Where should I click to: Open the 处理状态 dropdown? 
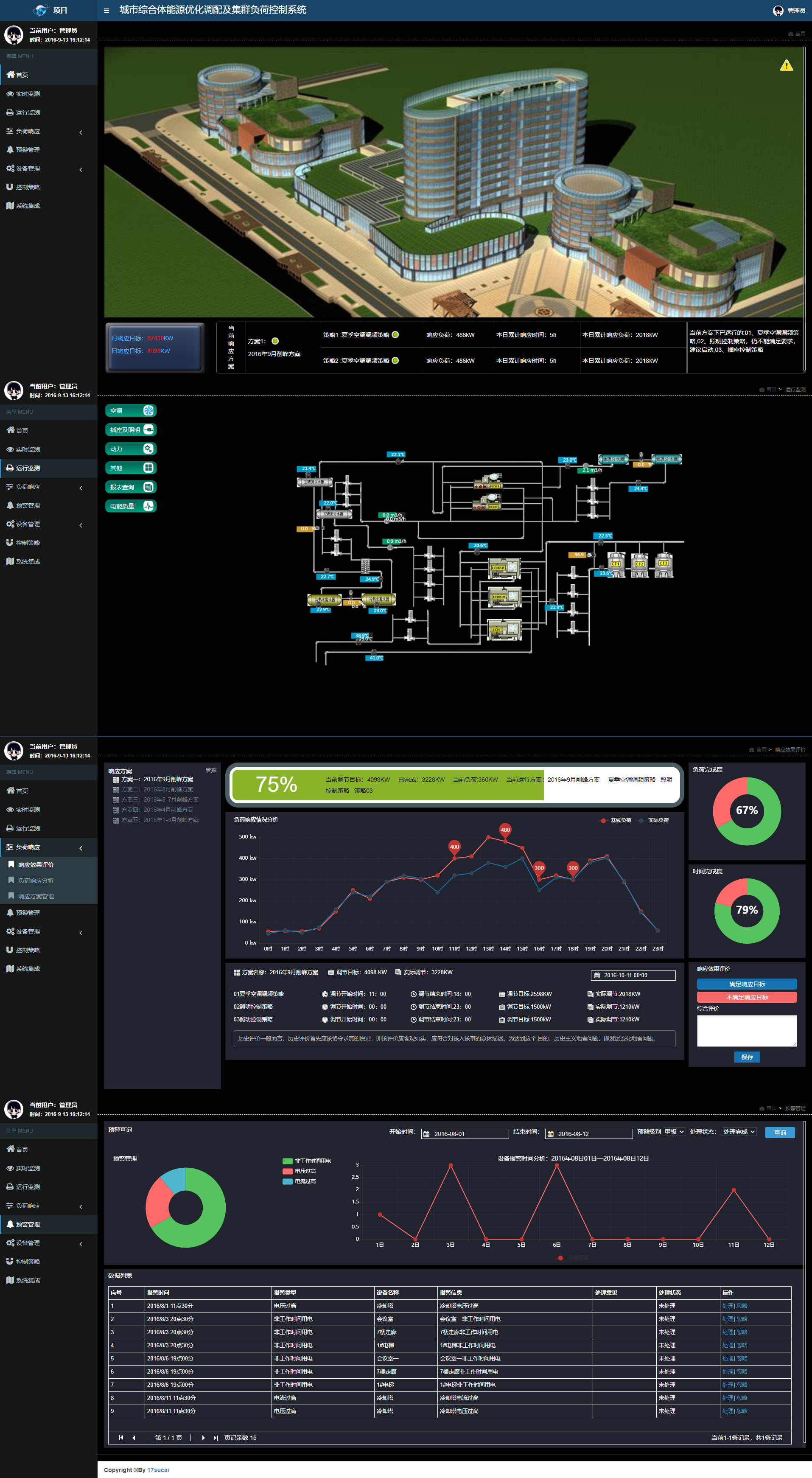click(x=739, y=1132)
